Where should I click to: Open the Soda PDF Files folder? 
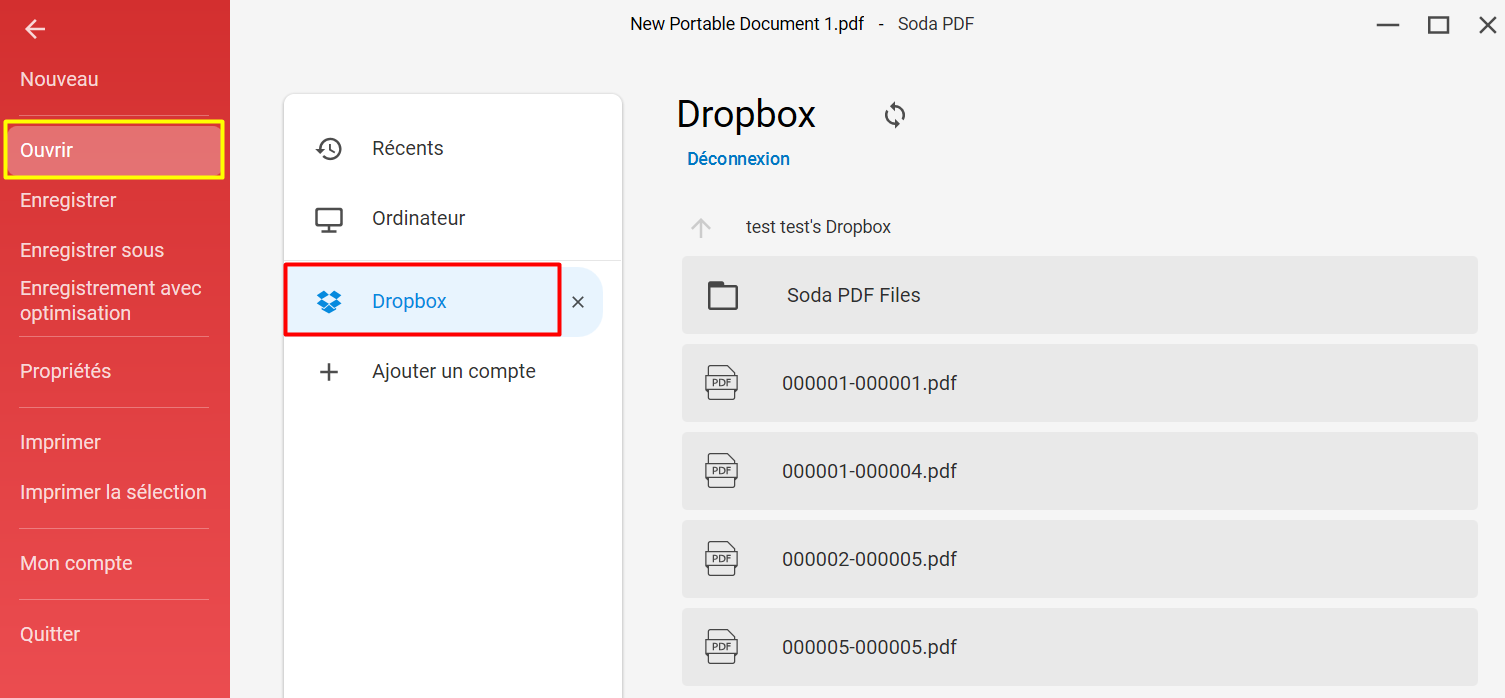(x=1080, y=295)
